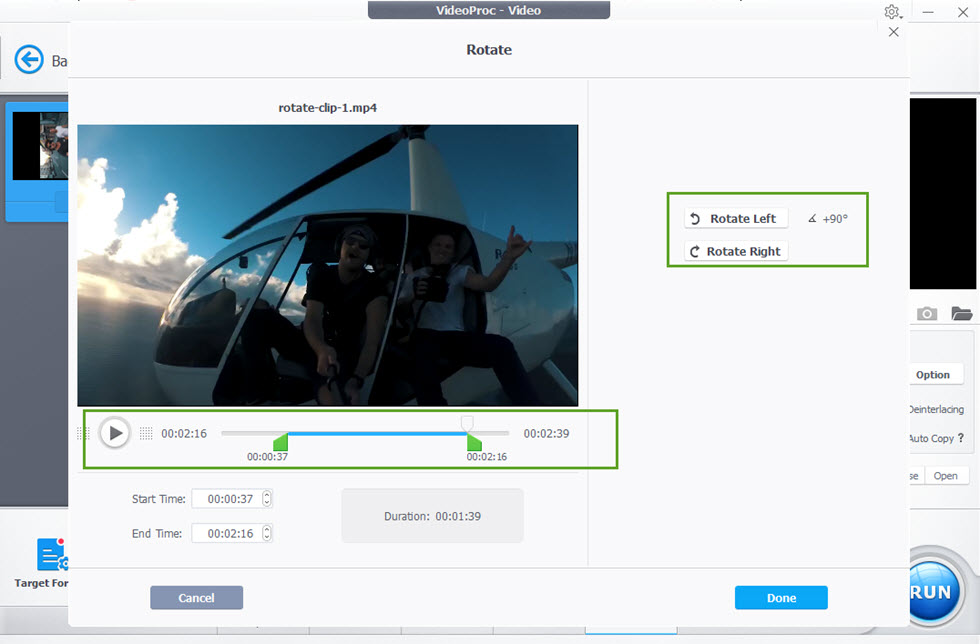The image size is (980, 644).
Task: Play the rotate-clip-1.mp4 preview
Action: coord(115,433)
